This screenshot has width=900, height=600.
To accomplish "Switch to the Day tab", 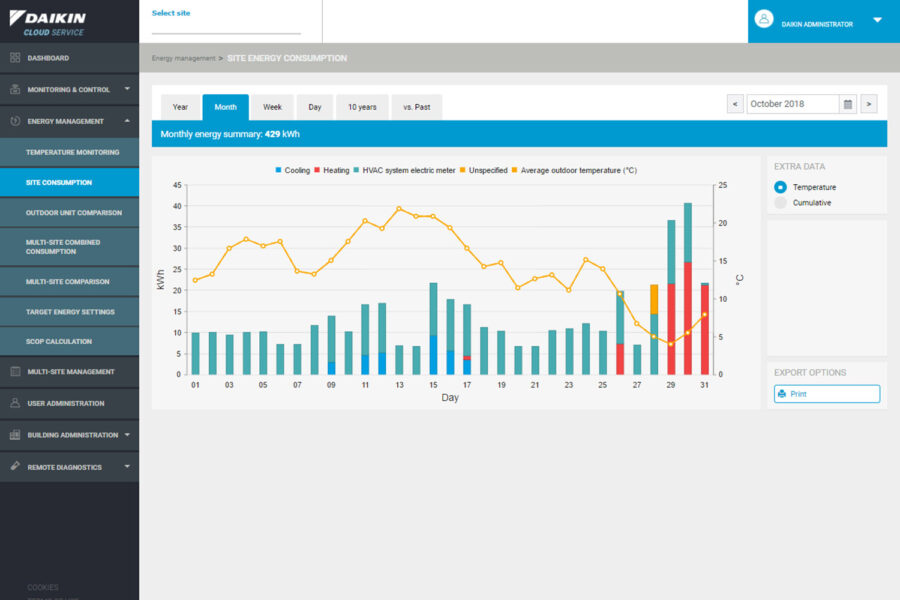I will [x=315, y=107].
